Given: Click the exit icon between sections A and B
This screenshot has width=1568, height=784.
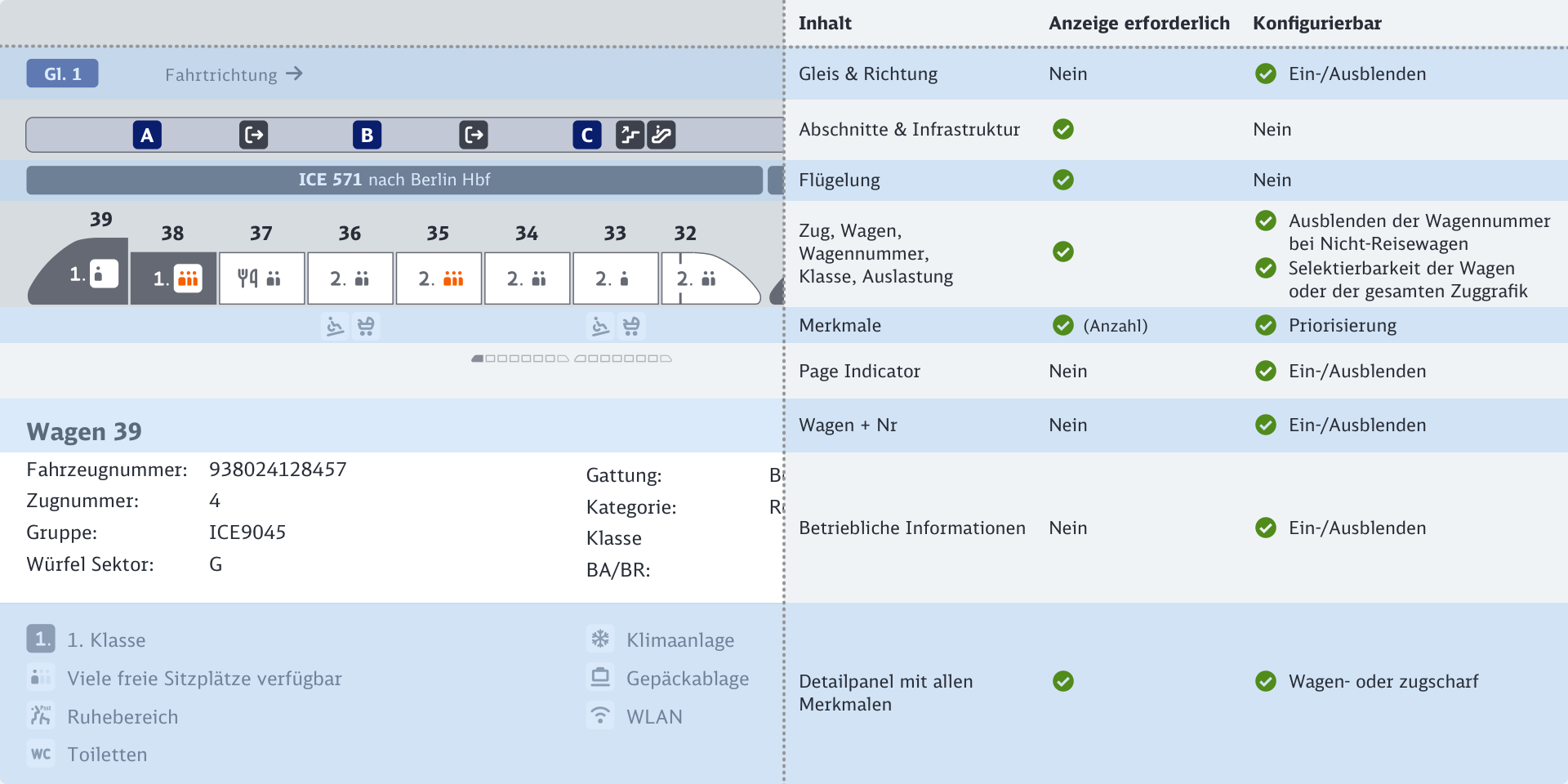Looking at the screenshot, I should (x=253, y=135).
